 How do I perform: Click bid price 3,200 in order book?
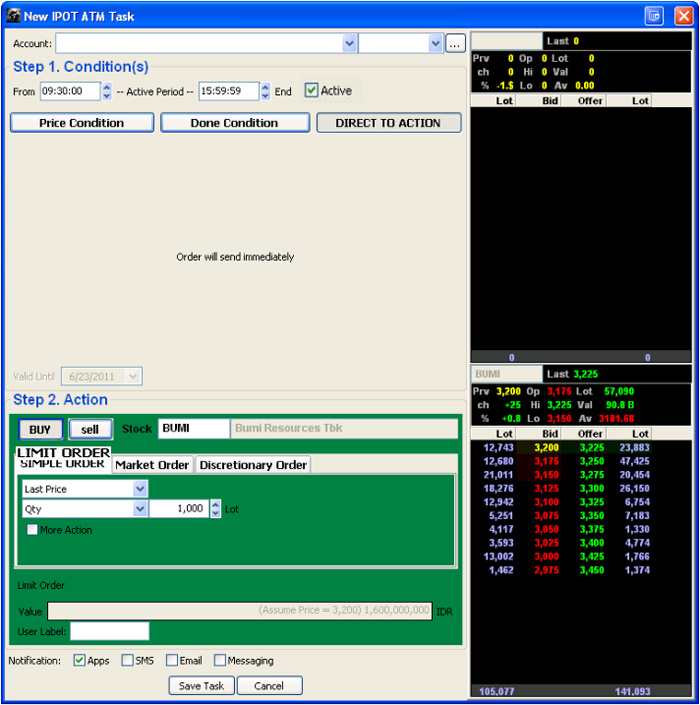click(x=546, y=448)
